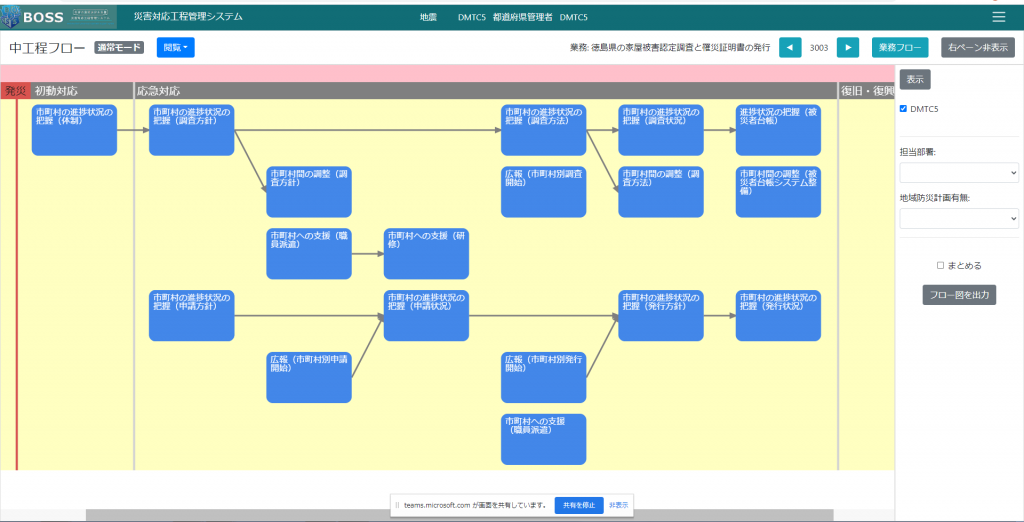Click the horizontal scrollbar at the bottom
The image size is (1024, 522).
coord(459,515)
